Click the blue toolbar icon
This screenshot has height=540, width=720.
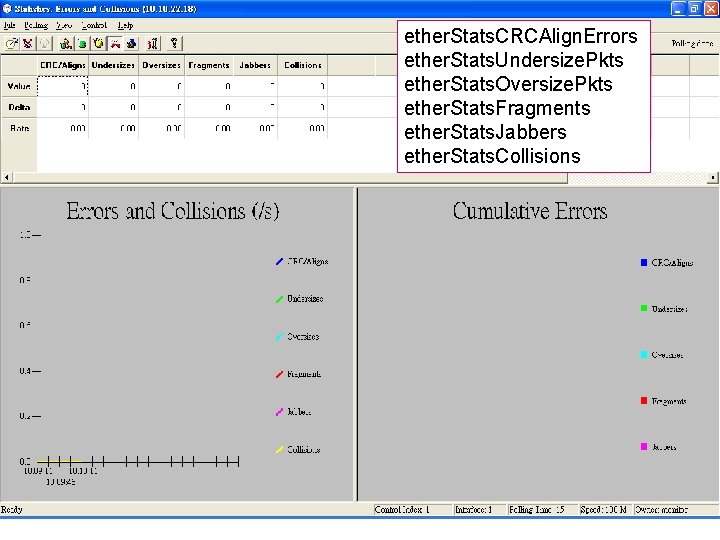(131, 44)
